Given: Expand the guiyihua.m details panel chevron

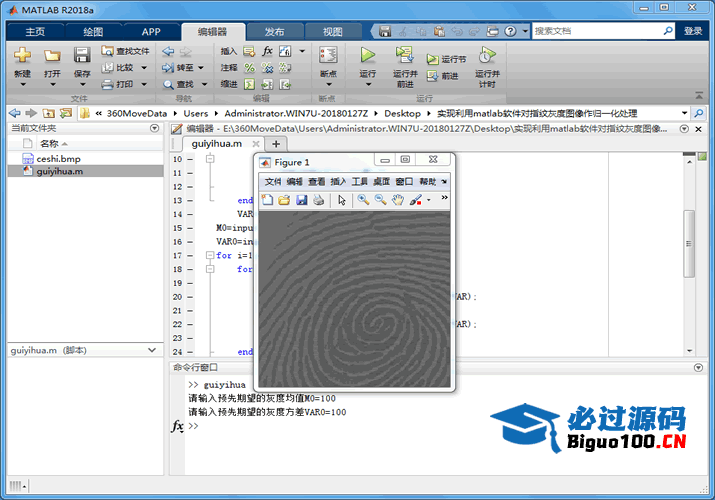Looking at the screenshot, I should point(153,351).
